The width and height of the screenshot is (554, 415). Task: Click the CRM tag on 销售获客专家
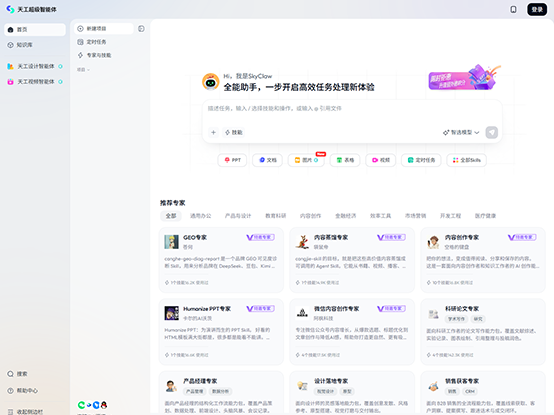point(470,391)
